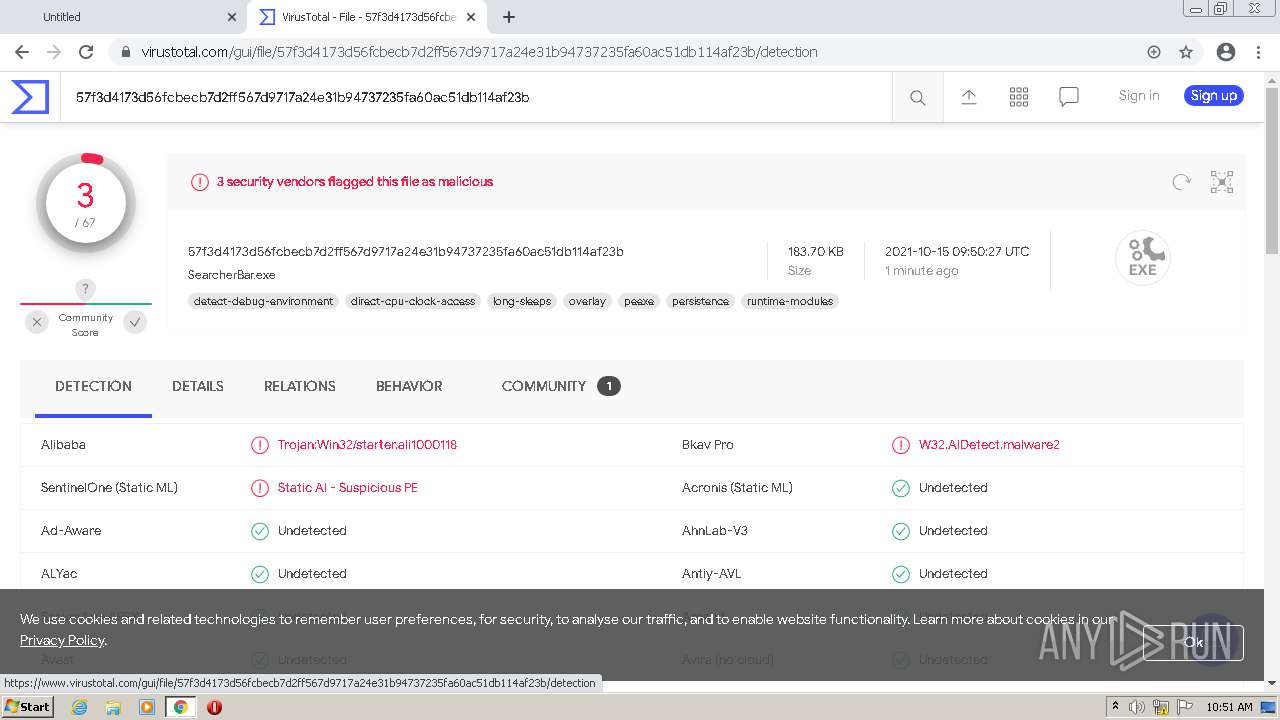This screenshot has width=1280, height=720.
Task: Click the EXE file type icon
Action: click(1142, 257)
